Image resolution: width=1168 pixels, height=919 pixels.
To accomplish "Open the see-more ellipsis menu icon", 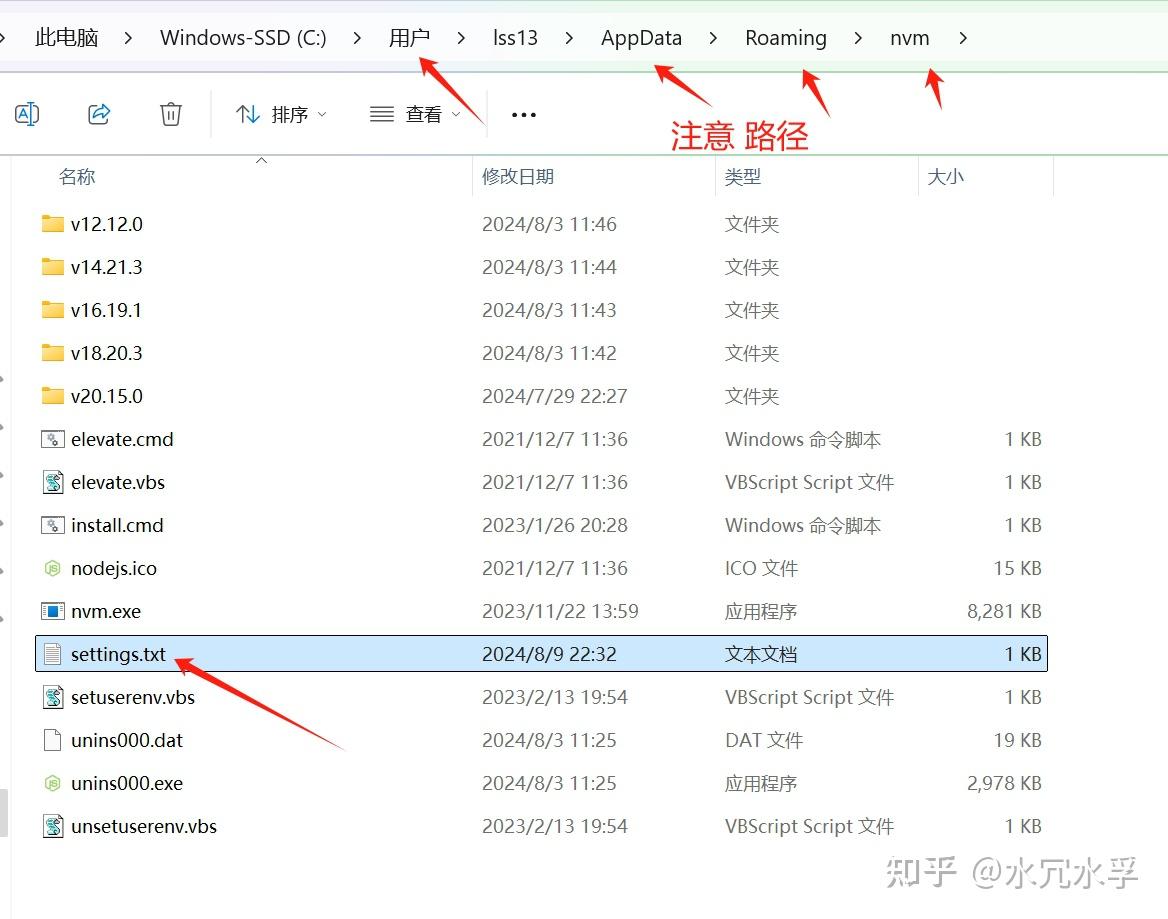I will 523,114.
